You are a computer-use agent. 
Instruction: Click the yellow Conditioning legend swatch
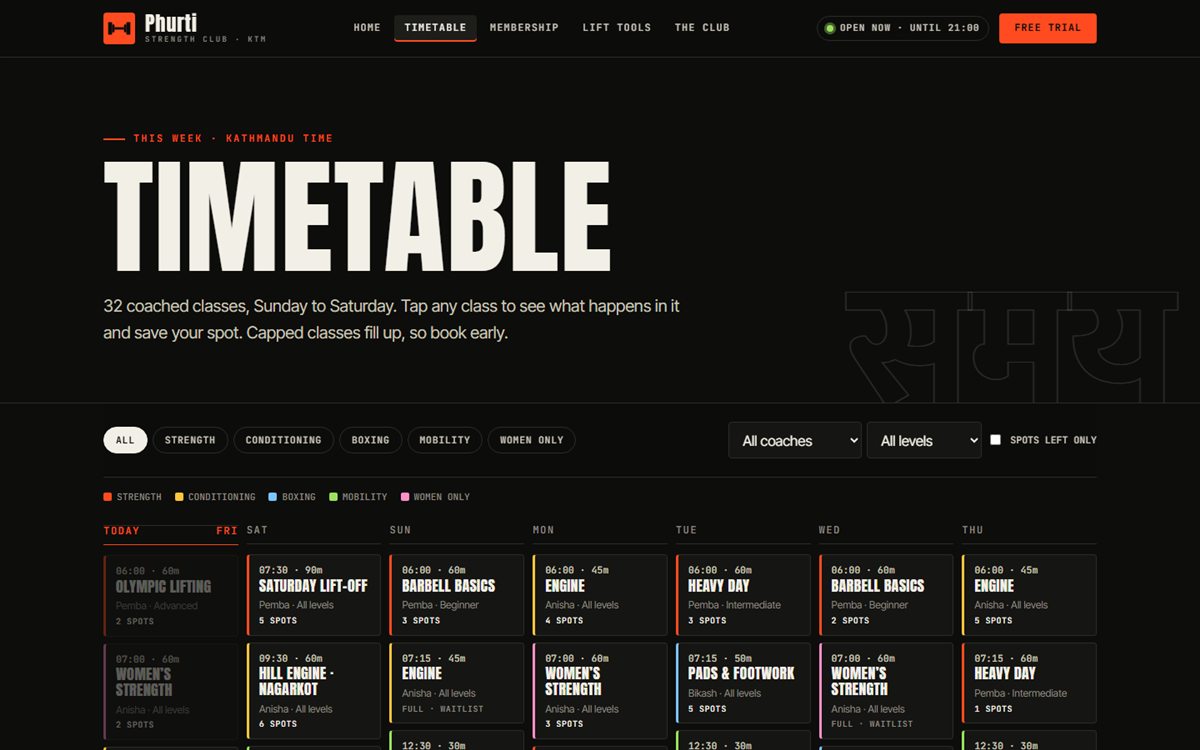click(179, 497)
